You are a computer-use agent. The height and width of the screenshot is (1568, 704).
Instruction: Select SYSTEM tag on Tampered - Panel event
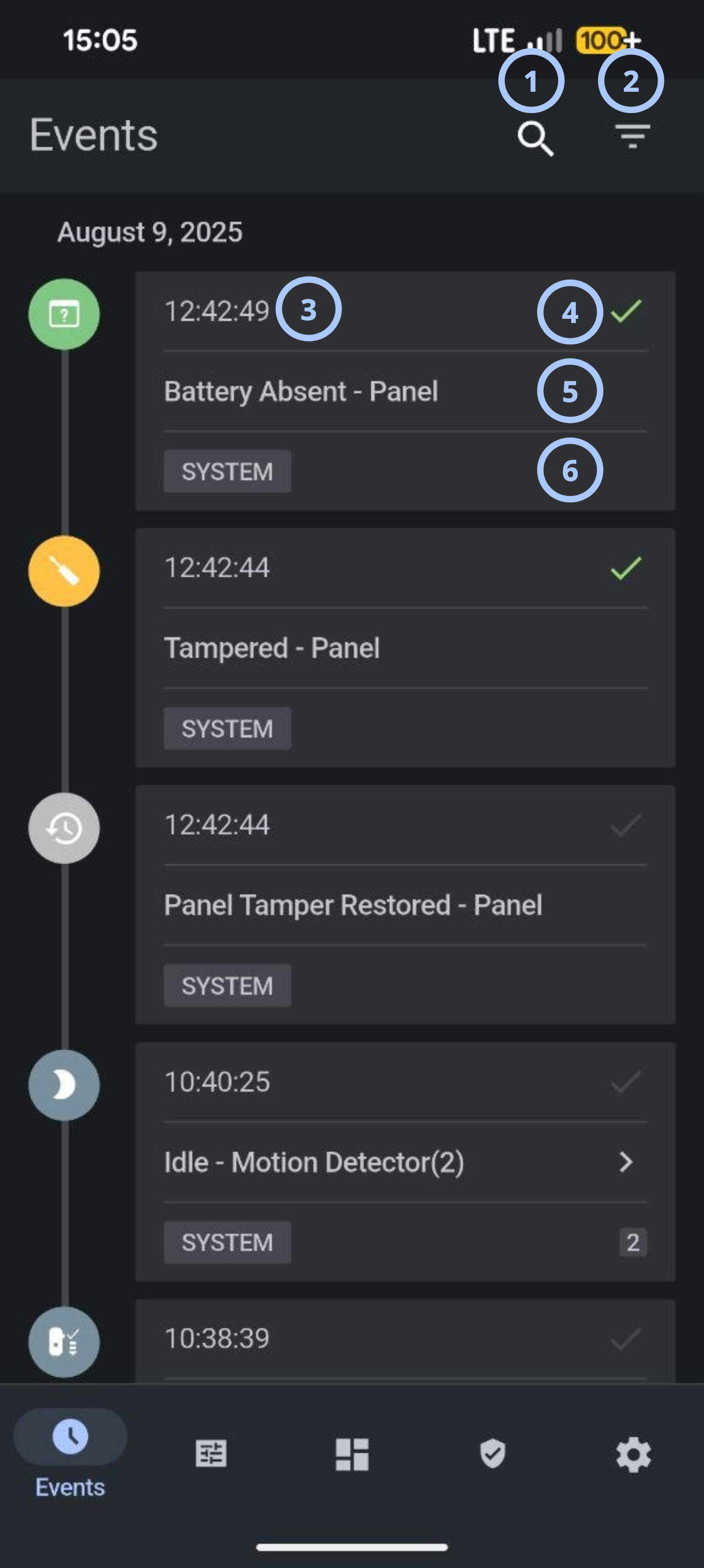pyautogui.click(x=227, y=728)
